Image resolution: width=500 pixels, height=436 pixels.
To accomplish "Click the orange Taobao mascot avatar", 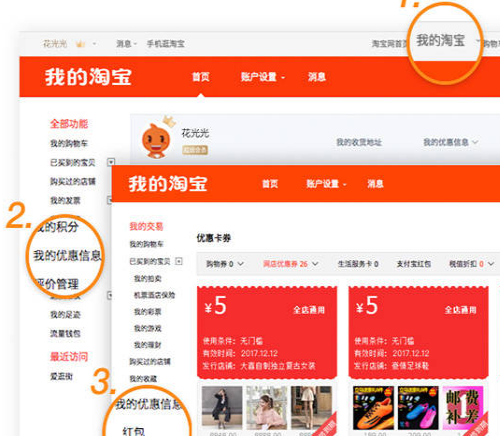I will click(156, 141).
